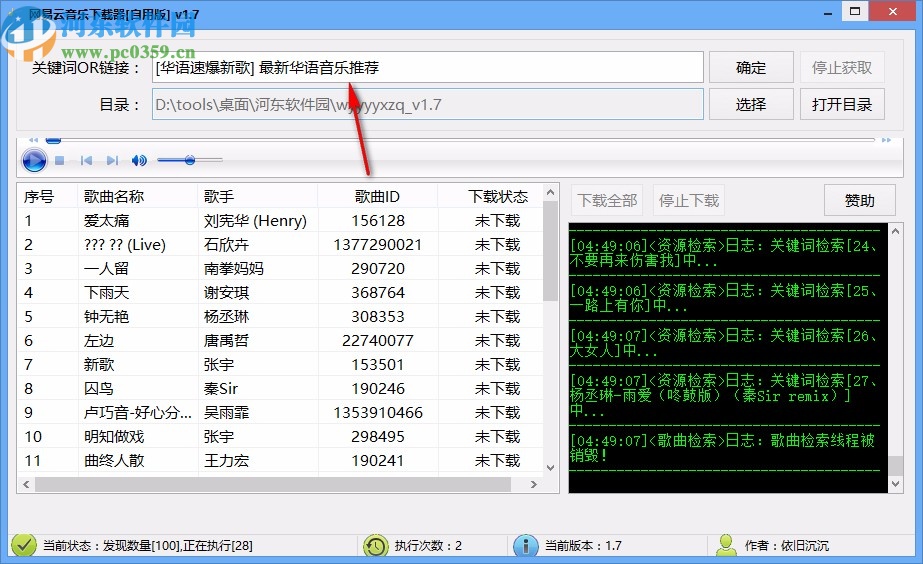Click song ID 1377290021
923x564 pixels.
(378, 244)
